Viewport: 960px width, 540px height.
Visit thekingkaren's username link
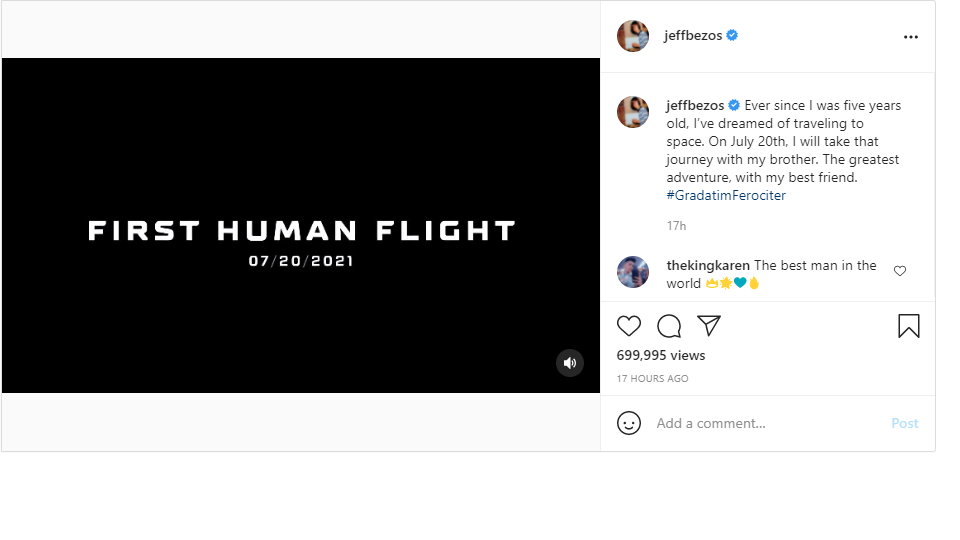(708, 265)
